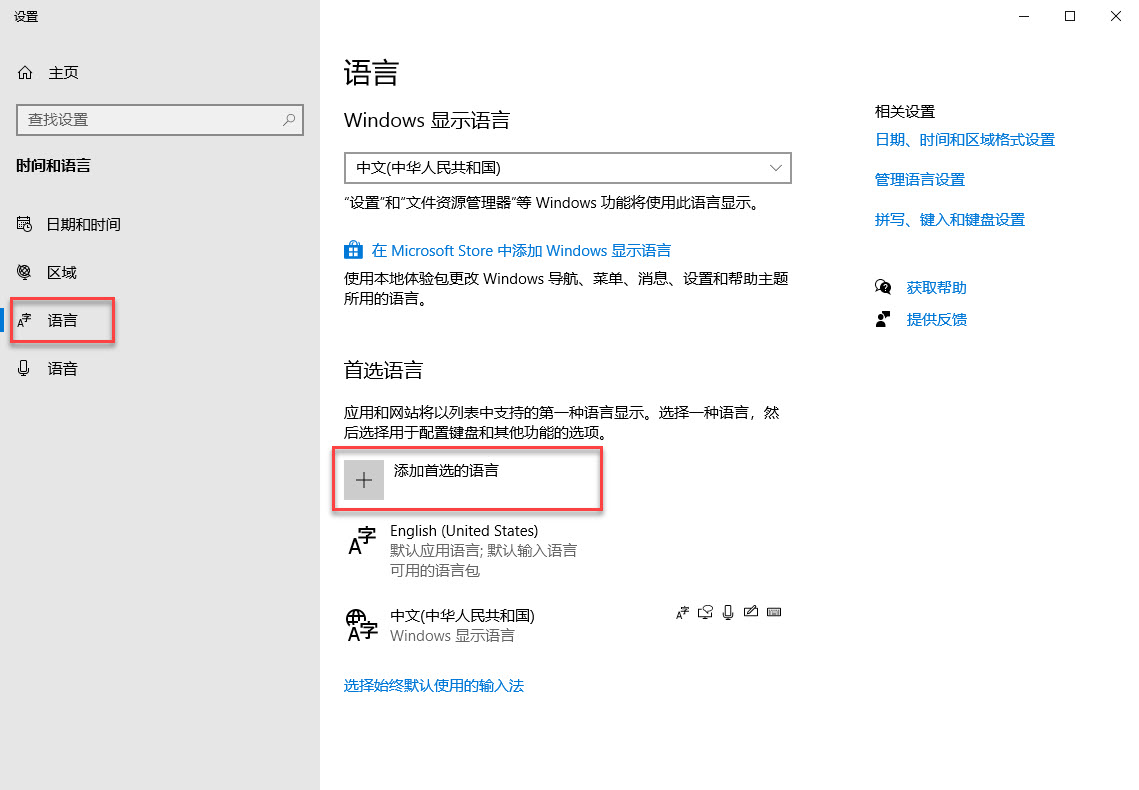Click the Windows 显示语言 heading
Image resolution: width=1139 pixels, height=790 pixels.
[427, 120]
